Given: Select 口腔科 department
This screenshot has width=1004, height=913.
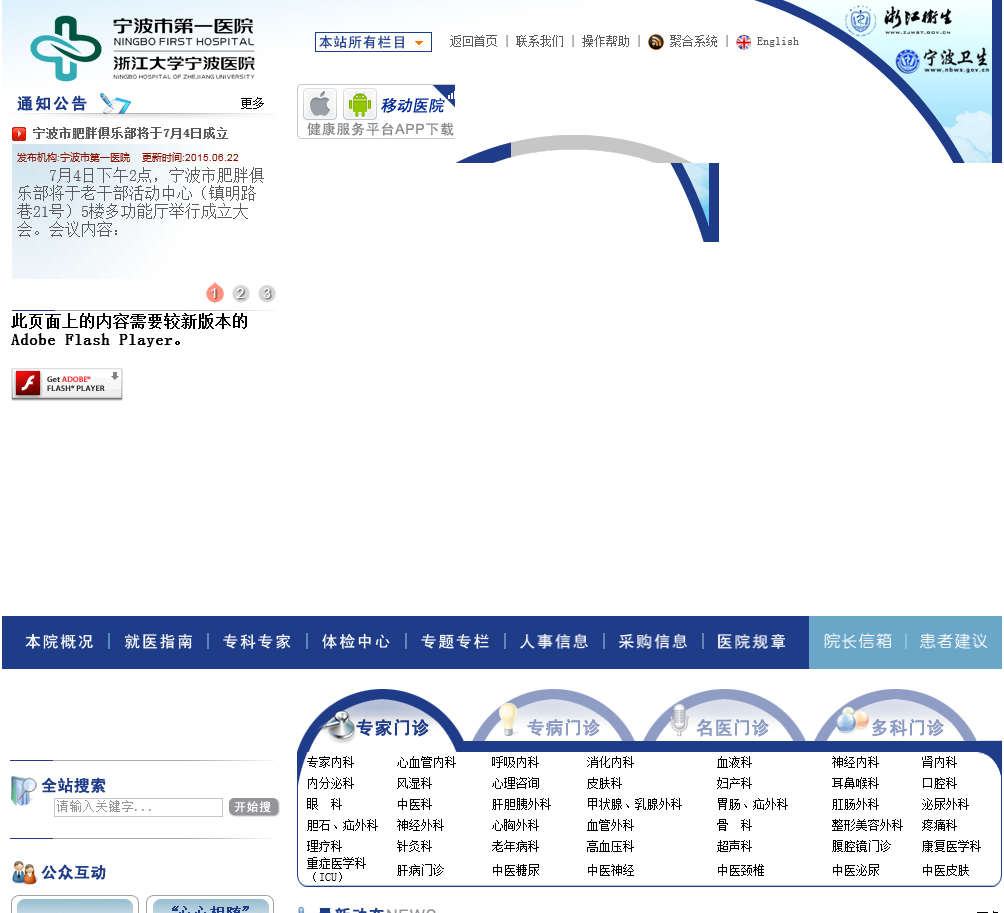Looking at the screenshot, I should pos(939,784).
